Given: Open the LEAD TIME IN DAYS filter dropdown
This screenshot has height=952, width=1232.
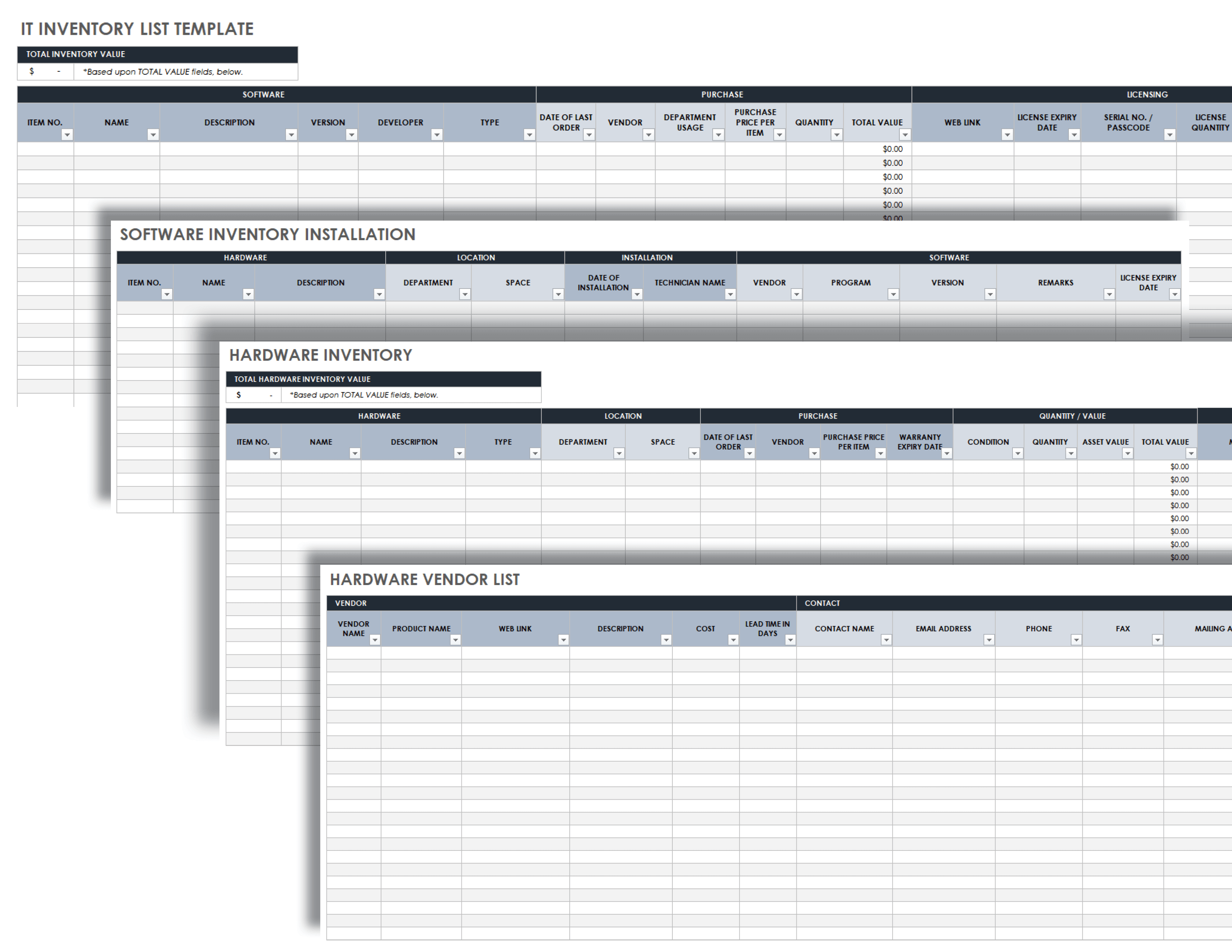Looking at the screenshot, I should coord(790,640).
